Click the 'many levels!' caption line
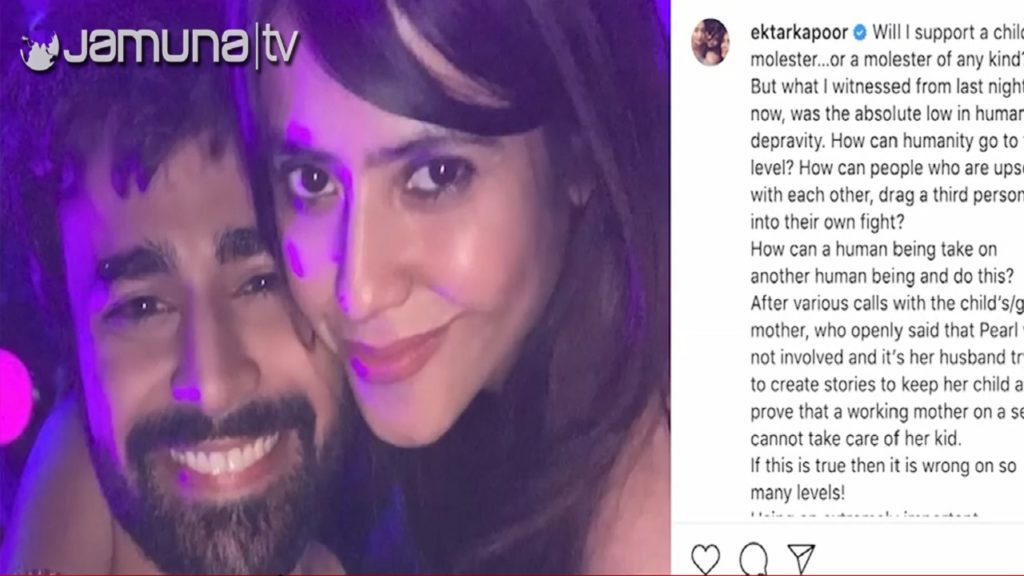The height and width of the screenshot is (576, 1024). (797, 493)
